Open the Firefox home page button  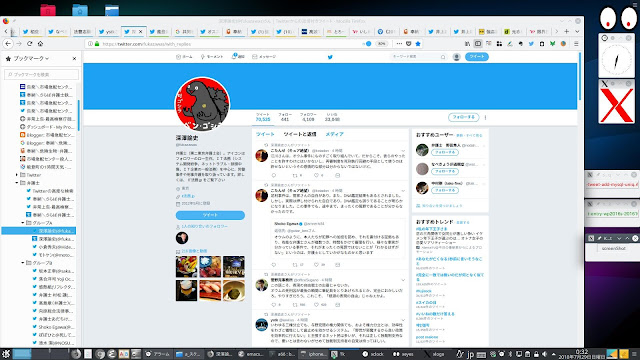(x=40, y=44)
